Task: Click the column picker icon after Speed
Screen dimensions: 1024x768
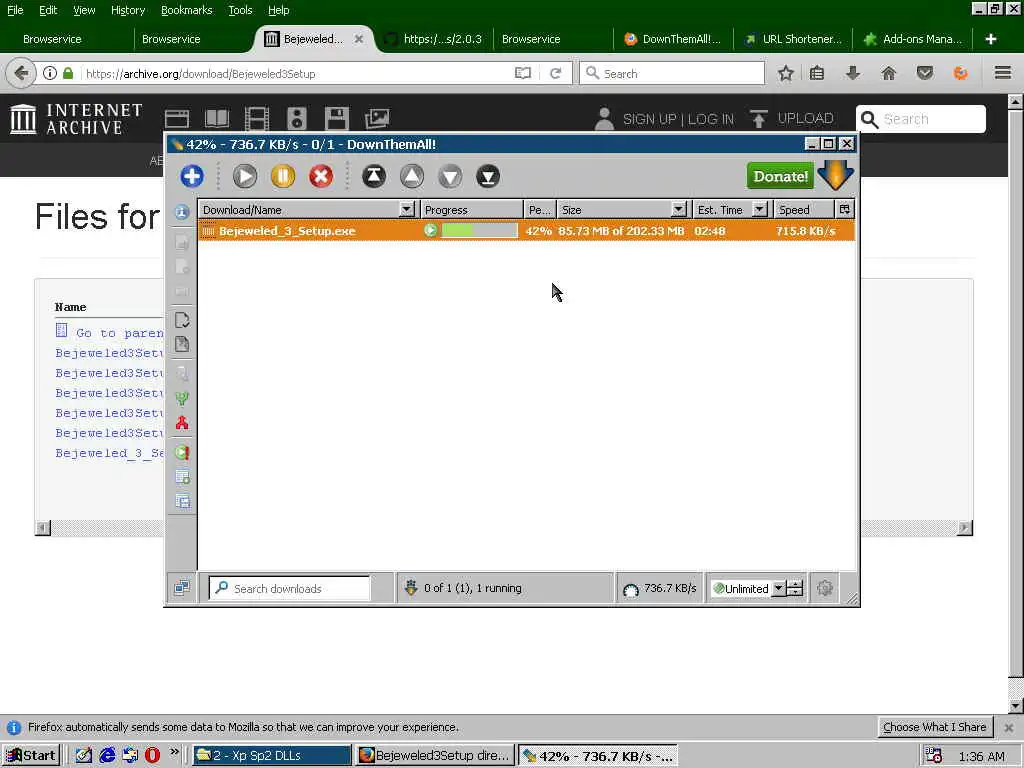Action: pos(844,210)
